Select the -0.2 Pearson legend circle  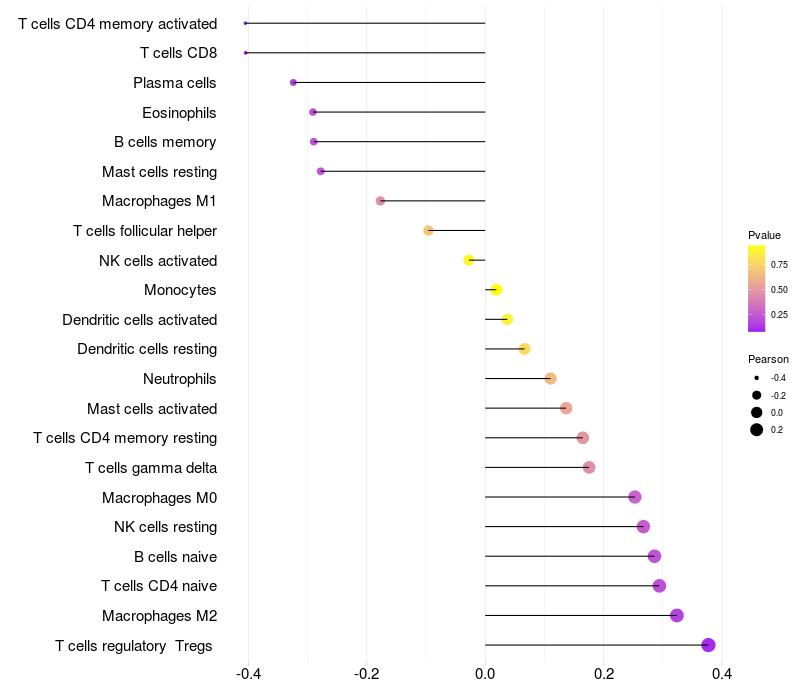click(x=757, y=395)
